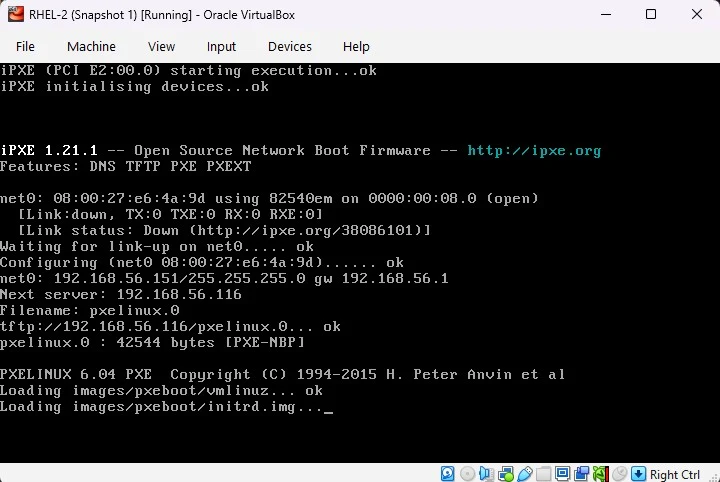The image size is (720, 482).
Task: Click the keyboard capture host key arrow icon
Action: click(x=639, y=474)
